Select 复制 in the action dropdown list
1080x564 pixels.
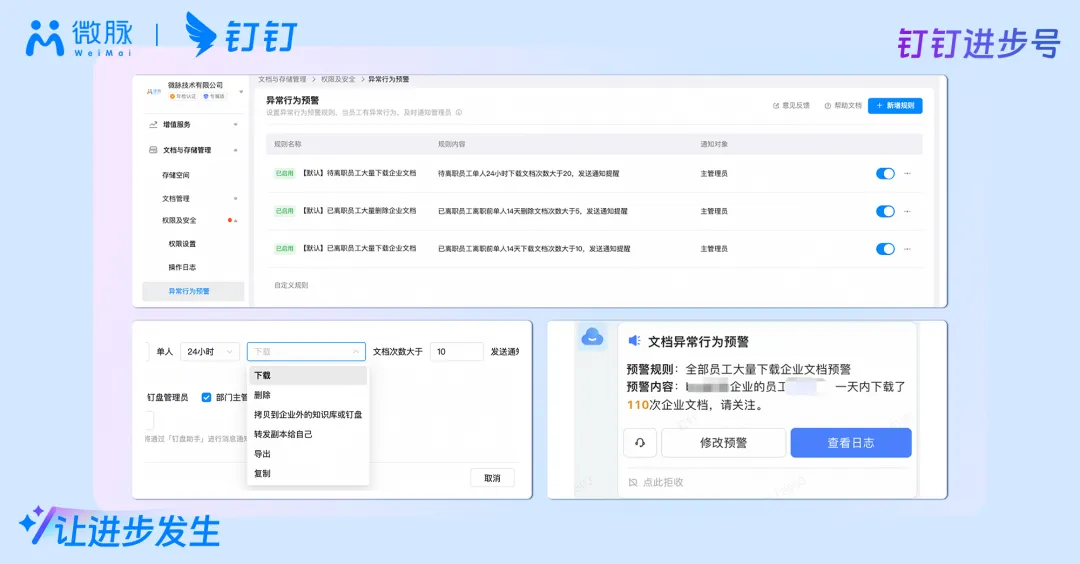coord(307,474)
